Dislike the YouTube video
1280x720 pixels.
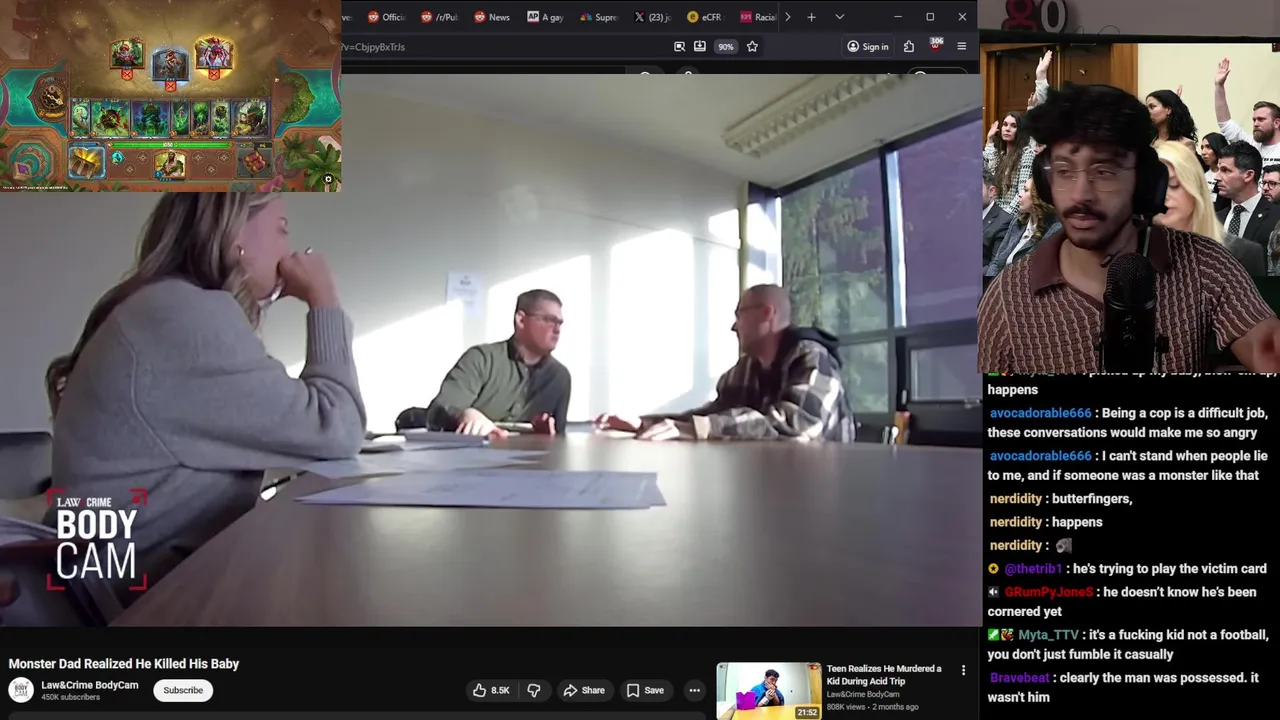[534, 690]
